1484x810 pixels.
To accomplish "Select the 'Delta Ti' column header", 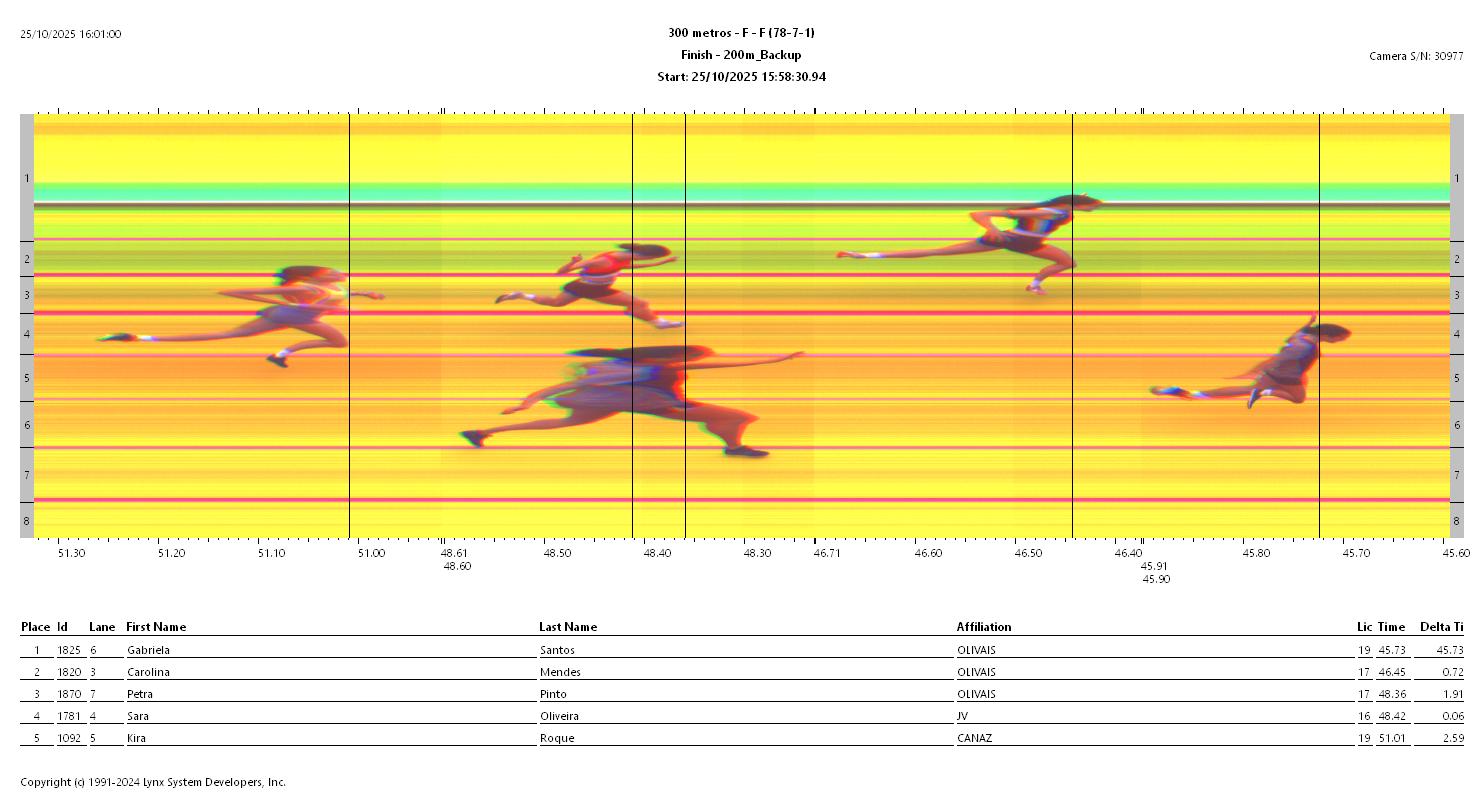I will tap(1441, 627).
